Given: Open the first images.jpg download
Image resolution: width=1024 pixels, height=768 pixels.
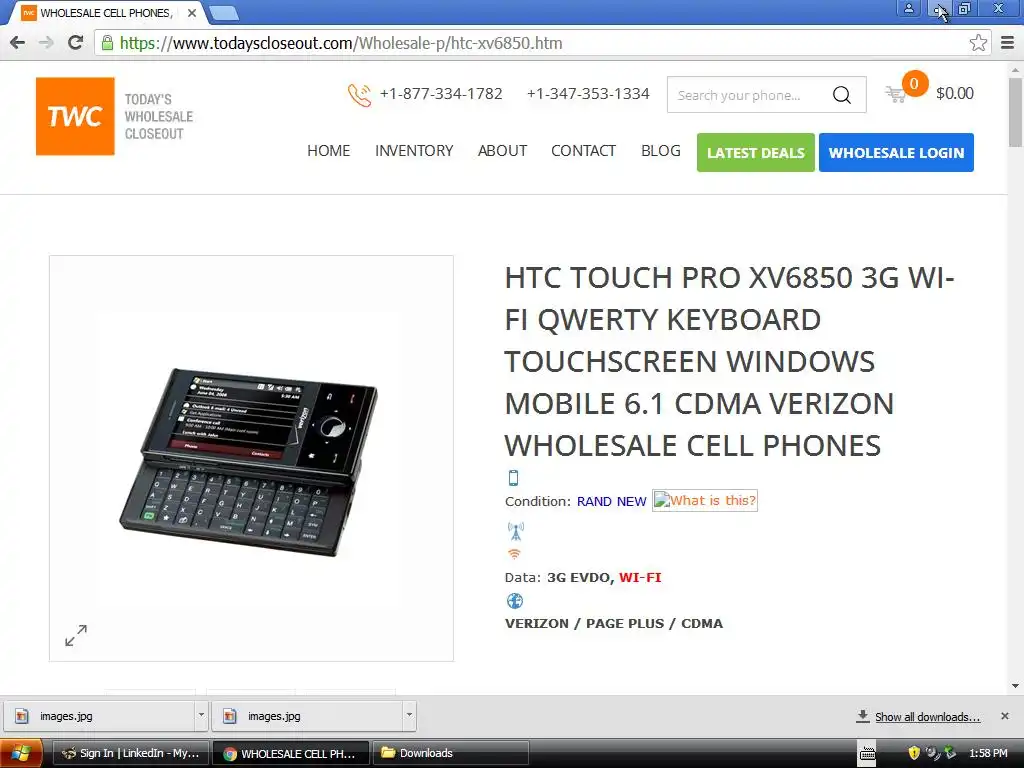Looking at the screenshot, I should tap(99, 716).
